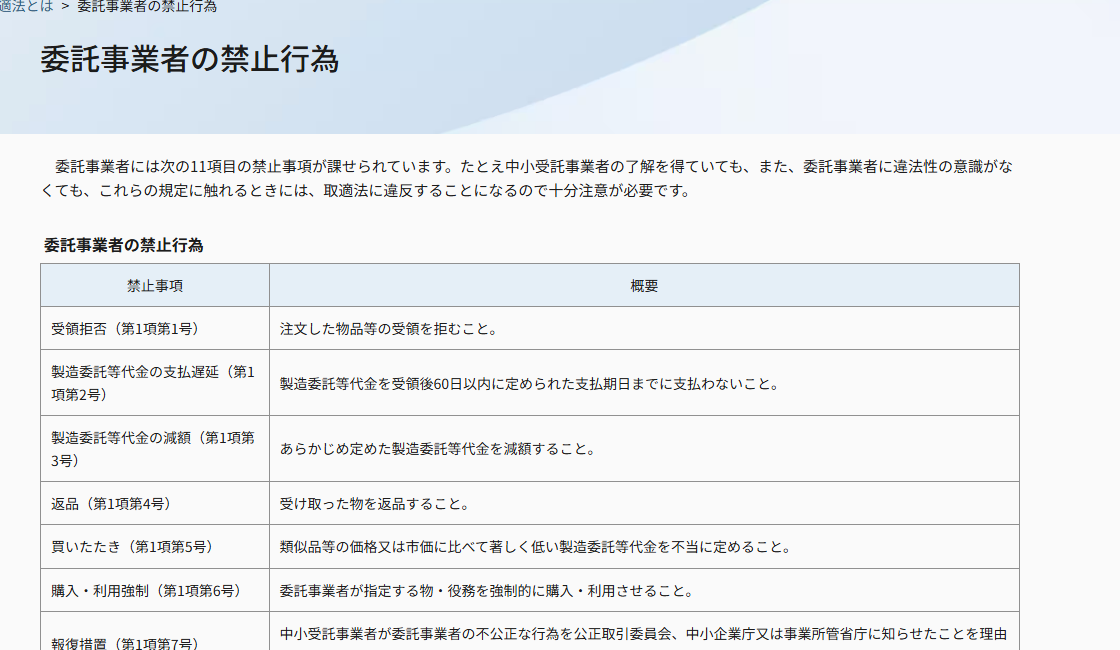Open the 適法とは breadcrumb link
The width and height of the screenshot is (1120, 650).
coord(26,6)
